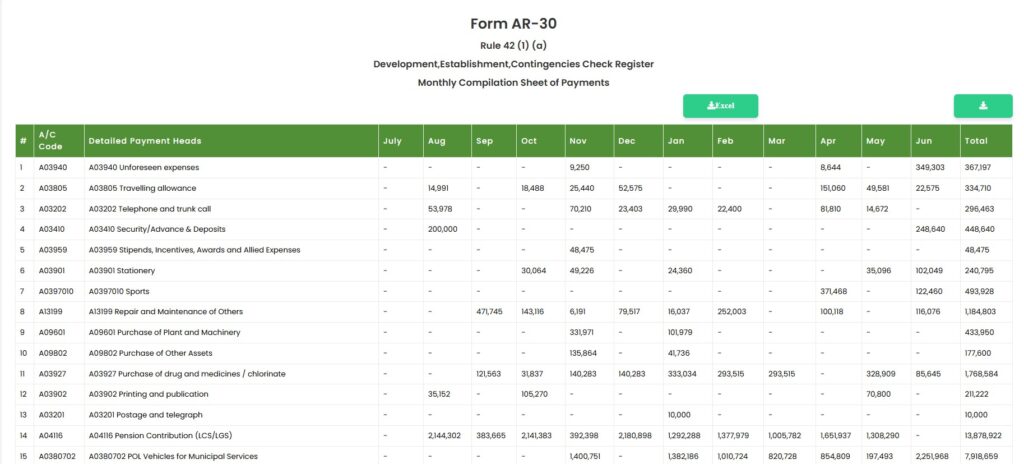Click POL Vehicles Jun value 2,251,968
This screenshot has width=1024, height=464.
933,456
